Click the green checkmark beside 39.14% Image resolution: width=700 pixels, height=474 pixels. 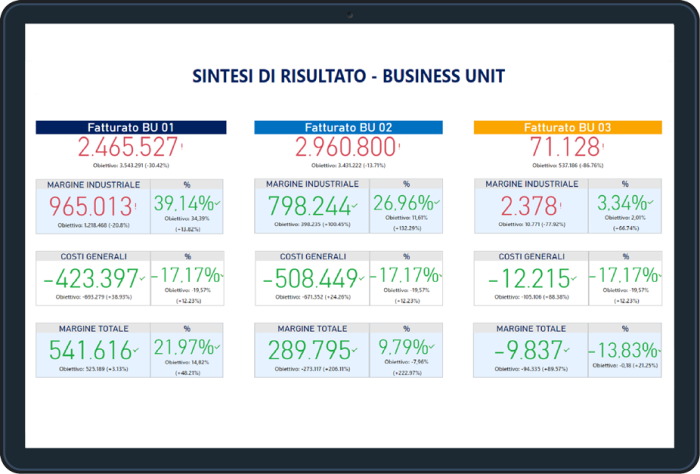click(218, 207)
